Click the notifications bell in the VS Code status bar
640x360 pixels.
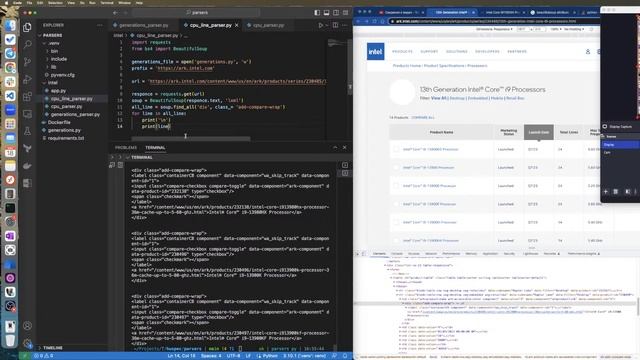(x=345, y=356)
